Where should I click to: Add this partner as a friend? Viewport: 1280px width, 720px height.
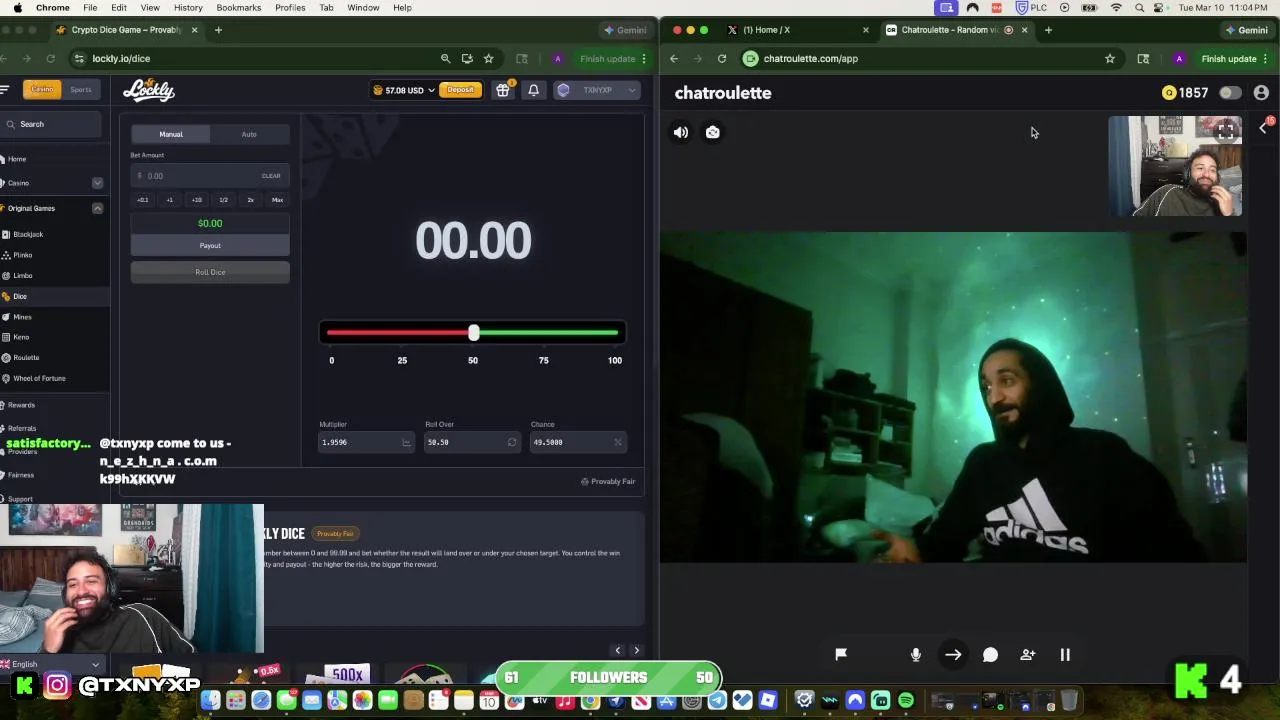coord(1028,655)
